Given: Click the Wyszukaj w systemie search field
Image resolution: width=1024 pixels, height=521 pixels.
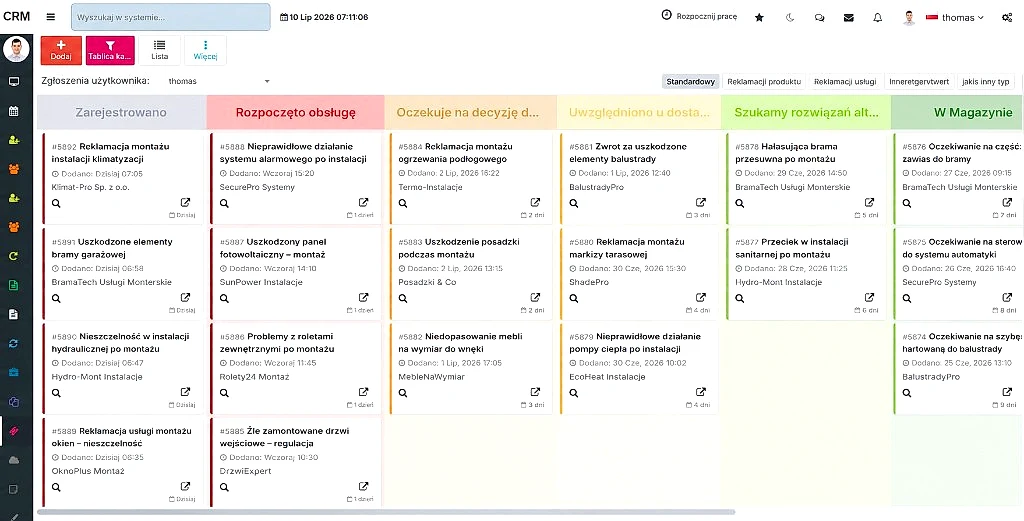Looking at the screenshot, I should pos(170,17).
